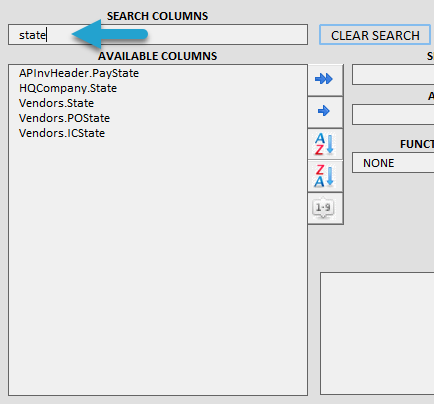This screenshot has width=434, height=404.
Task: Sort available columns A to Z
Action: 325,144
